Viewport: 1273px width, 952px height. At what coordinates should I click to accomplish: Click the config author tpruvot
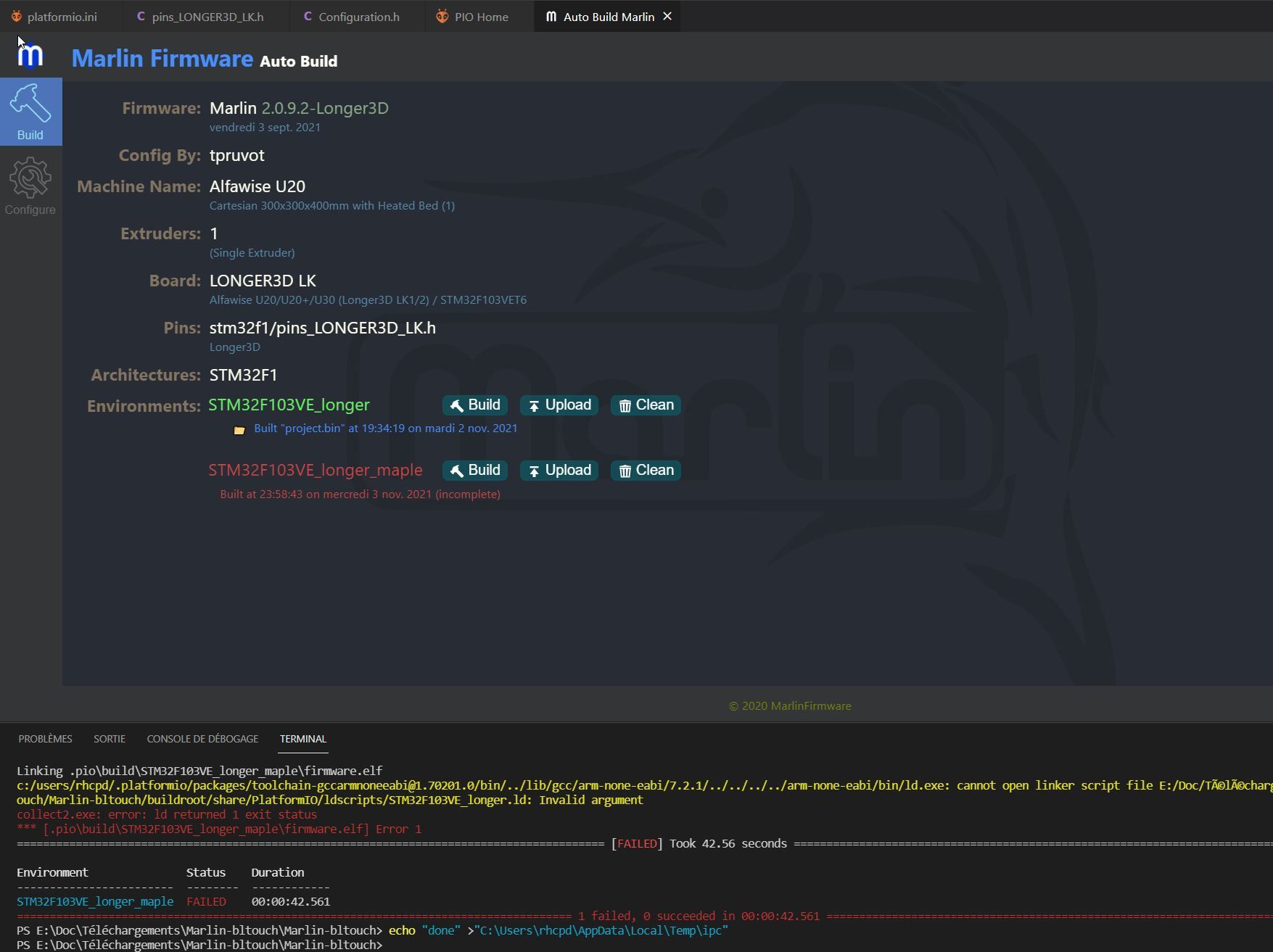pos(237,155)
